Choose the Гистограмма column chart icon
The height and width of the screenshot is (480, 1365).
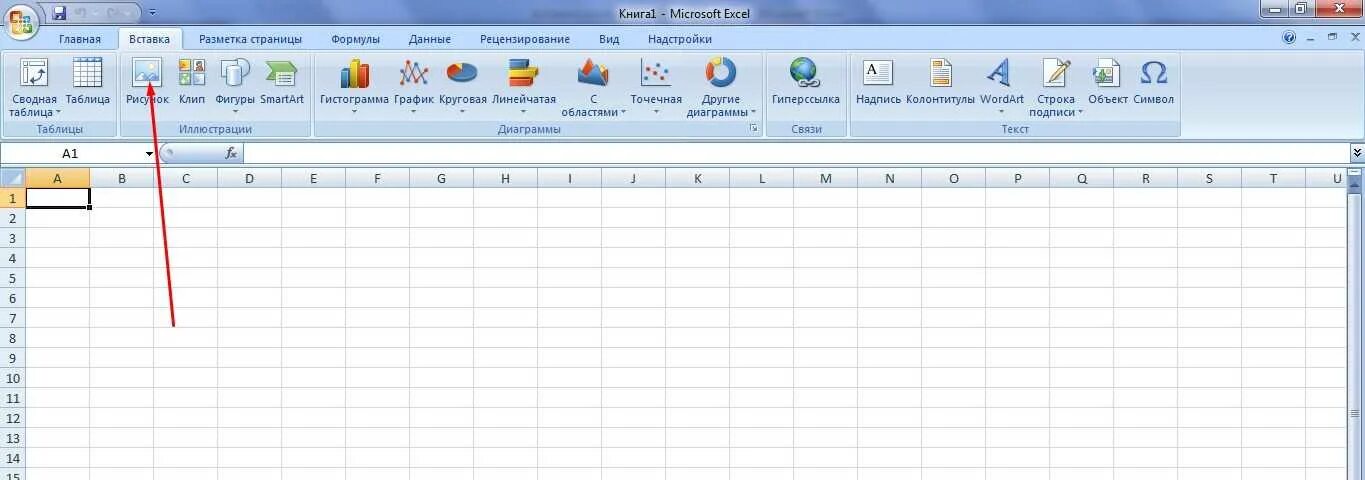[x=354, y=74]
